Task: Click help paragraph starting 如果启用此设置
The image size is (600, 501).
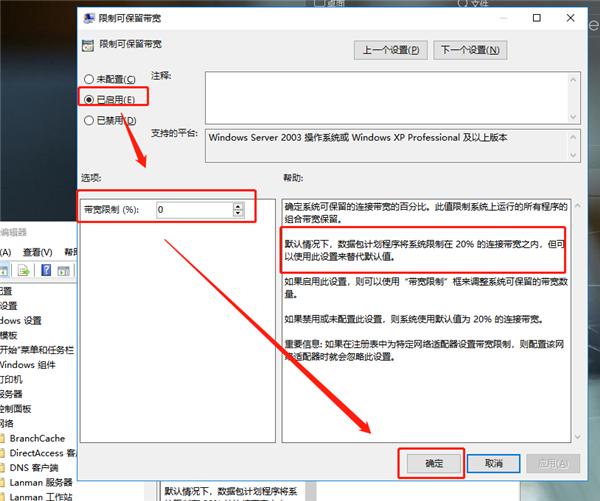Action: (426, 288)
